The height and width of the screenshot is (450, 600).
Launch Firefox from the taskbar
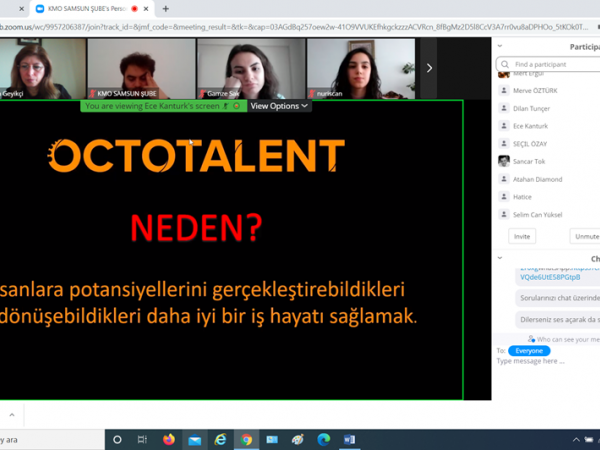tap(169, 440)
